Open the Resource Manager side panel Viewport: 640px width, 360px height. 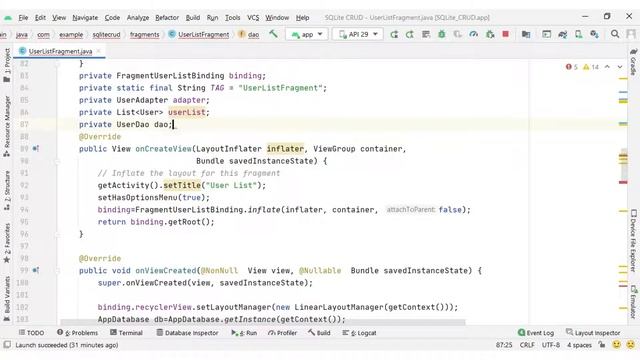7,127
